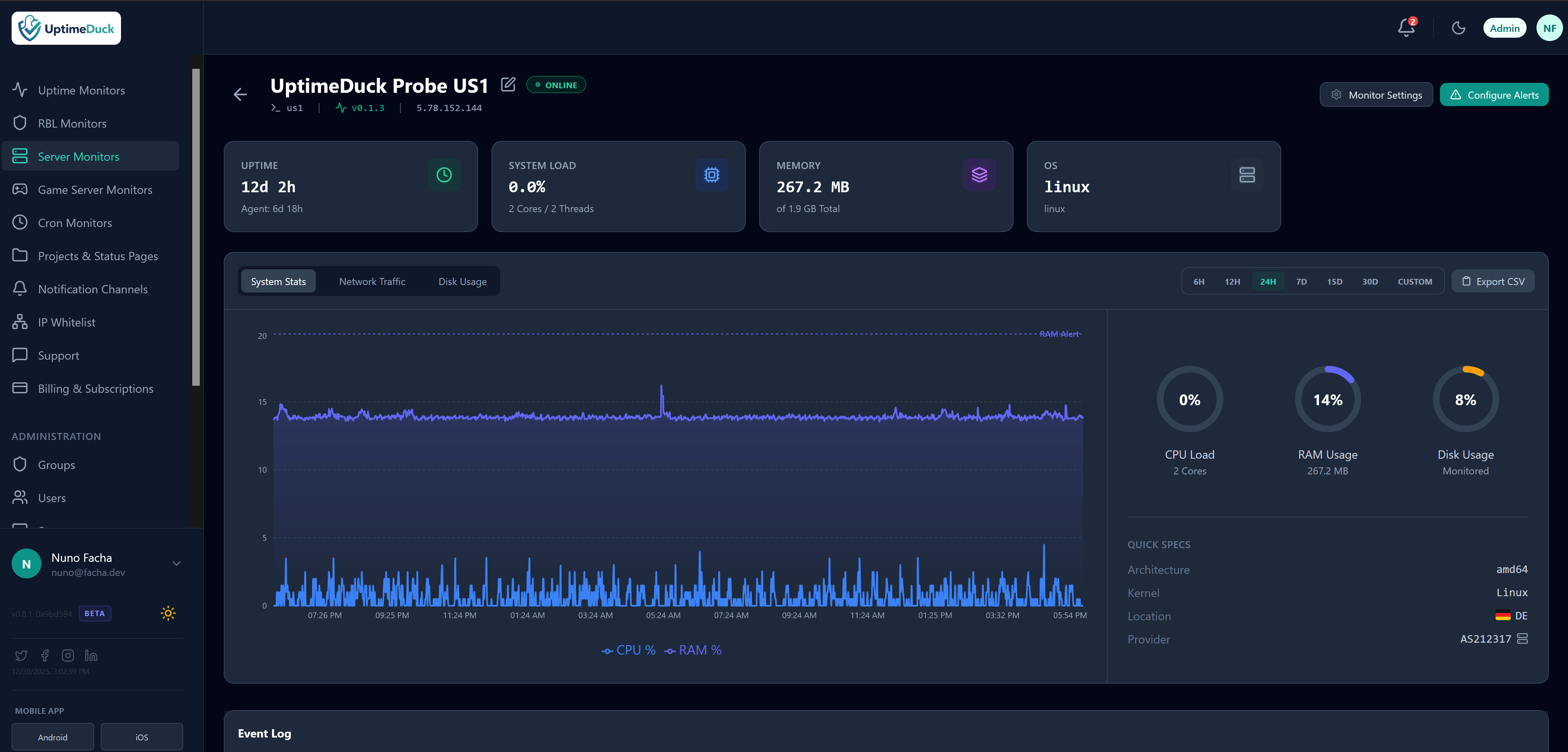Screen dimensions: 1568x752
Task: Click the Configure Alerts button
Action: tap(1494, 95)
